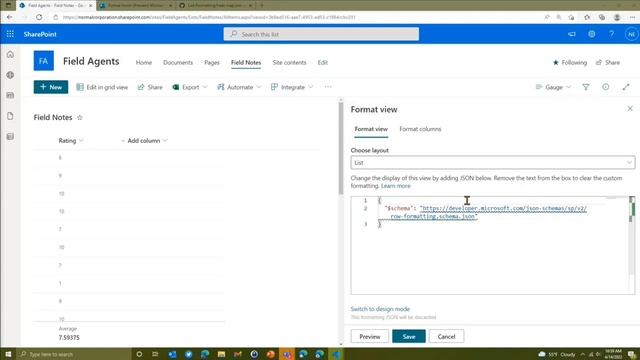Open the account profile avatar

pos(631,34)
